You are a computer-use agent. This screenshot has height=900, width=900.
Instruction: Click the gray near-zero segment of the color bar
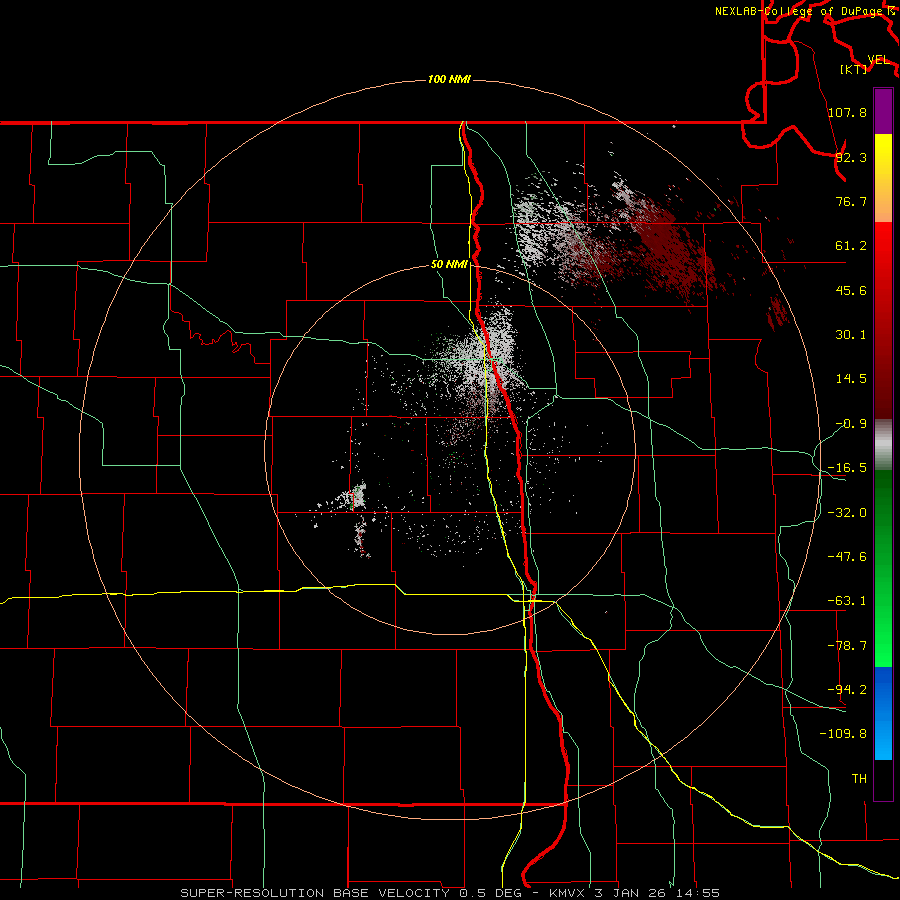tap(883, 445)
